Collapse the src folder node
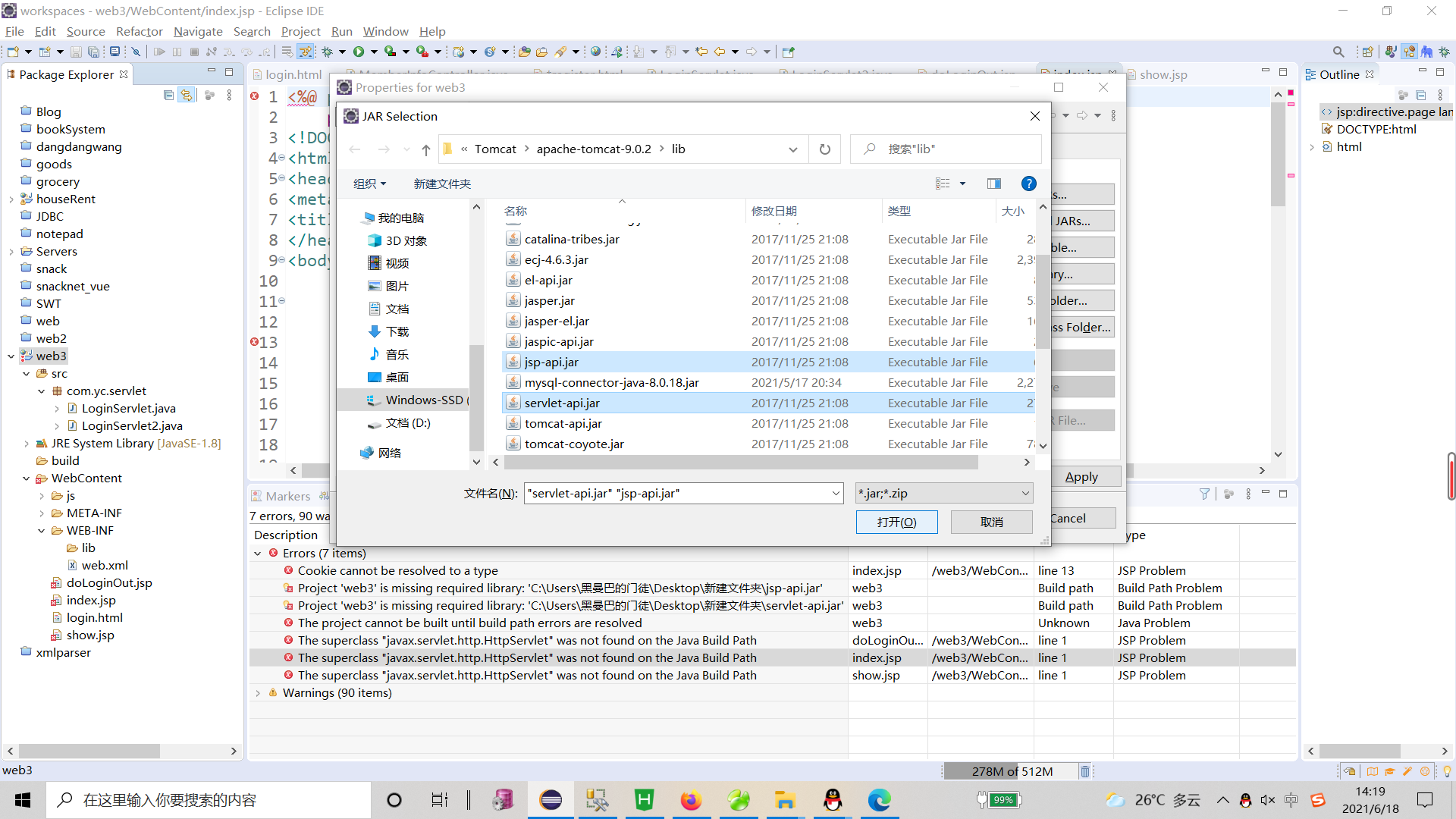 coord(26,373)
